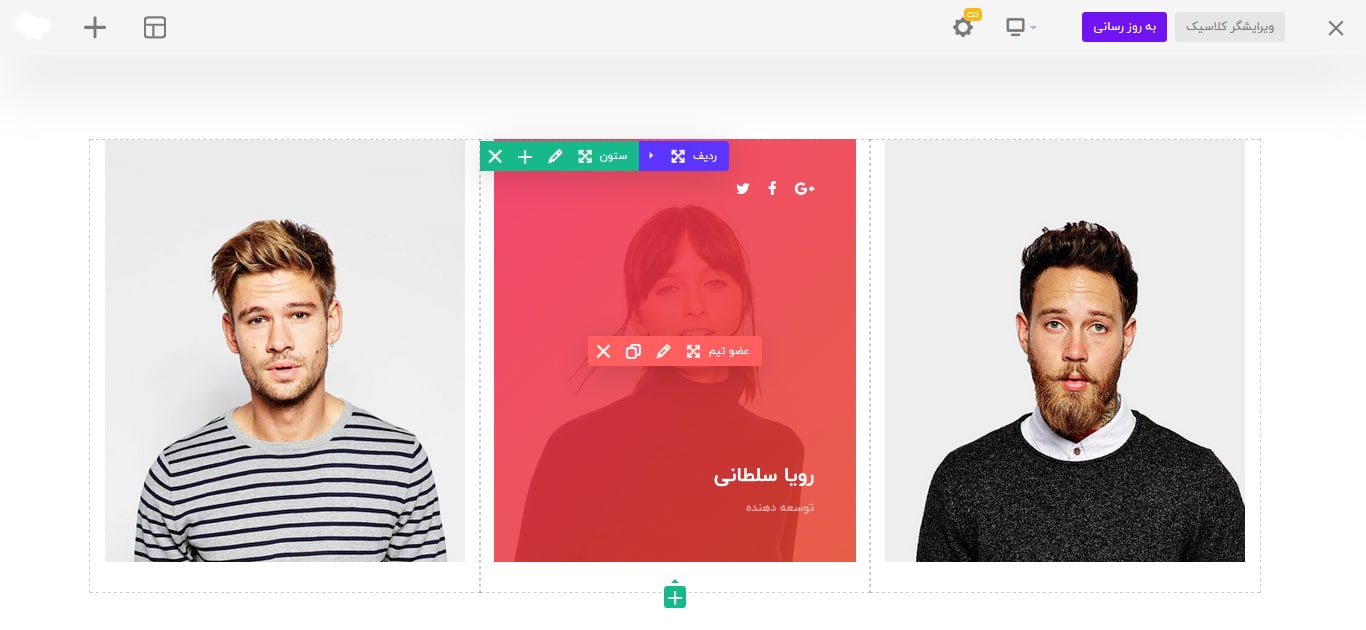Expand the responsive preview monitor dropdown

(x=1021, y=27)
